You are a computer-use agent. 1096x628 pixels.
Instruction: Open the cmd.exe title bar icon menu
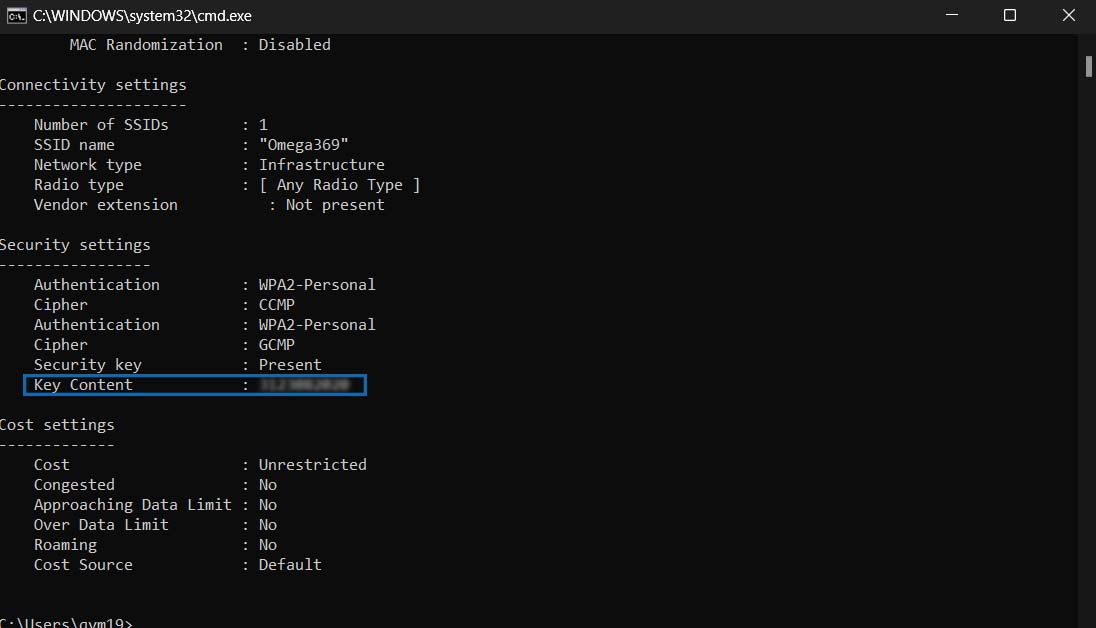point(16,15)
